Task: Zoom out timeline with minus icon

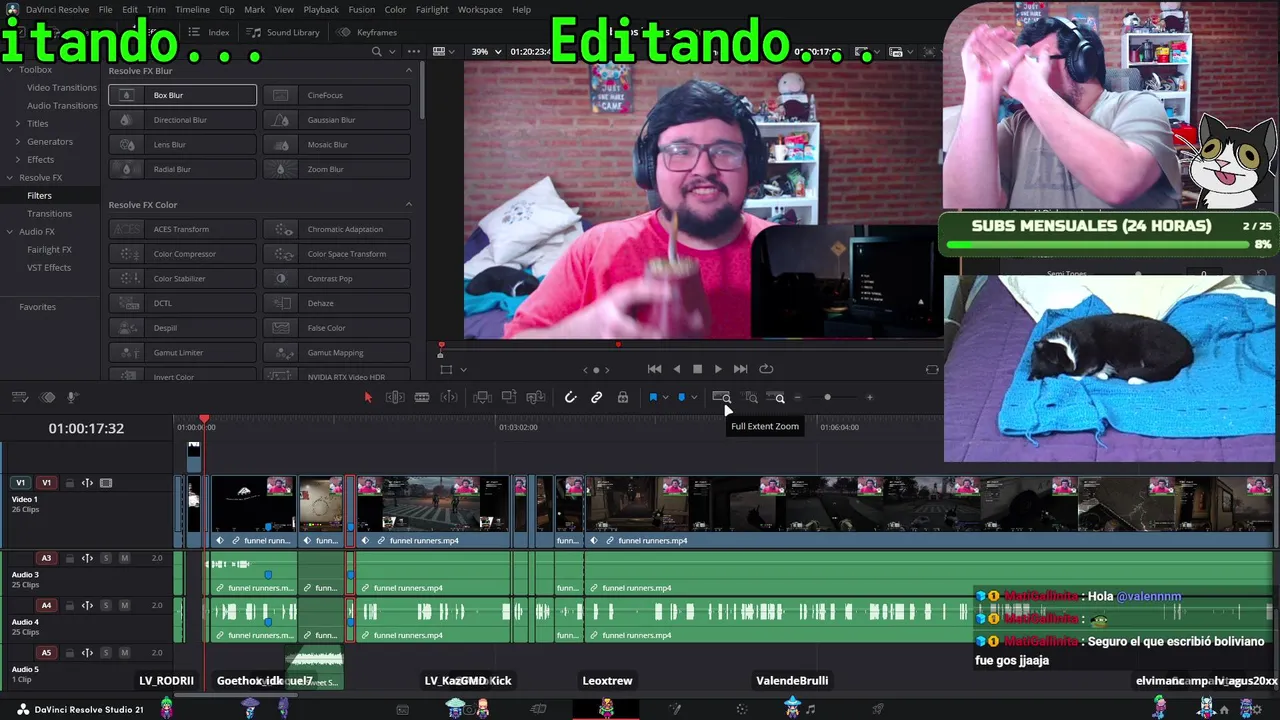Action: click(x=797, y=397)
